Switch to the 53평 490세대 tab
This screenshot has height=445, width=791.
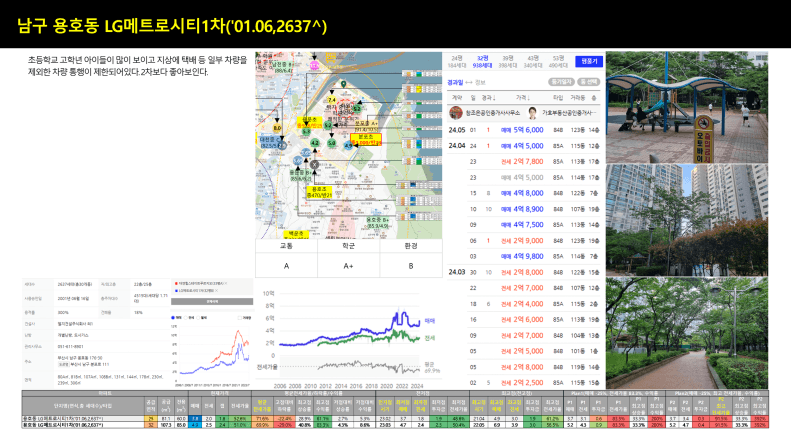pos(558,62)
